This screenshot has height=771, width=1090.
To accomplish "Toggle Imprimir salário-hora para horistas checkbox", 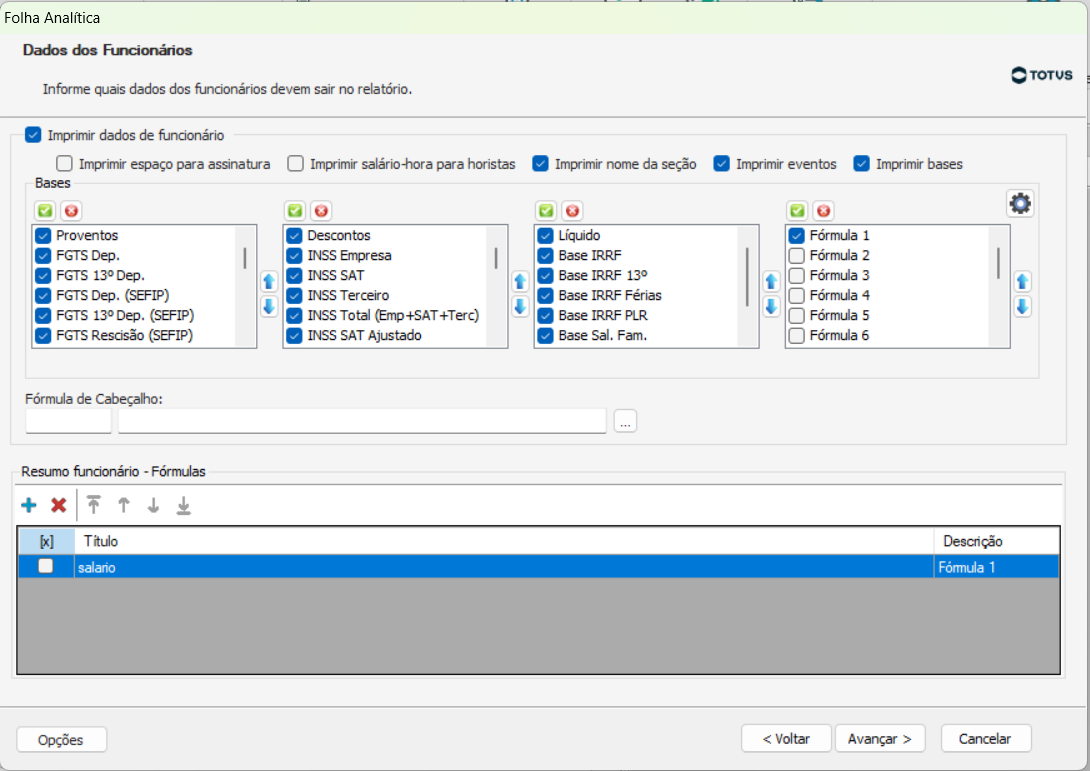I will (x=295, y=164).
